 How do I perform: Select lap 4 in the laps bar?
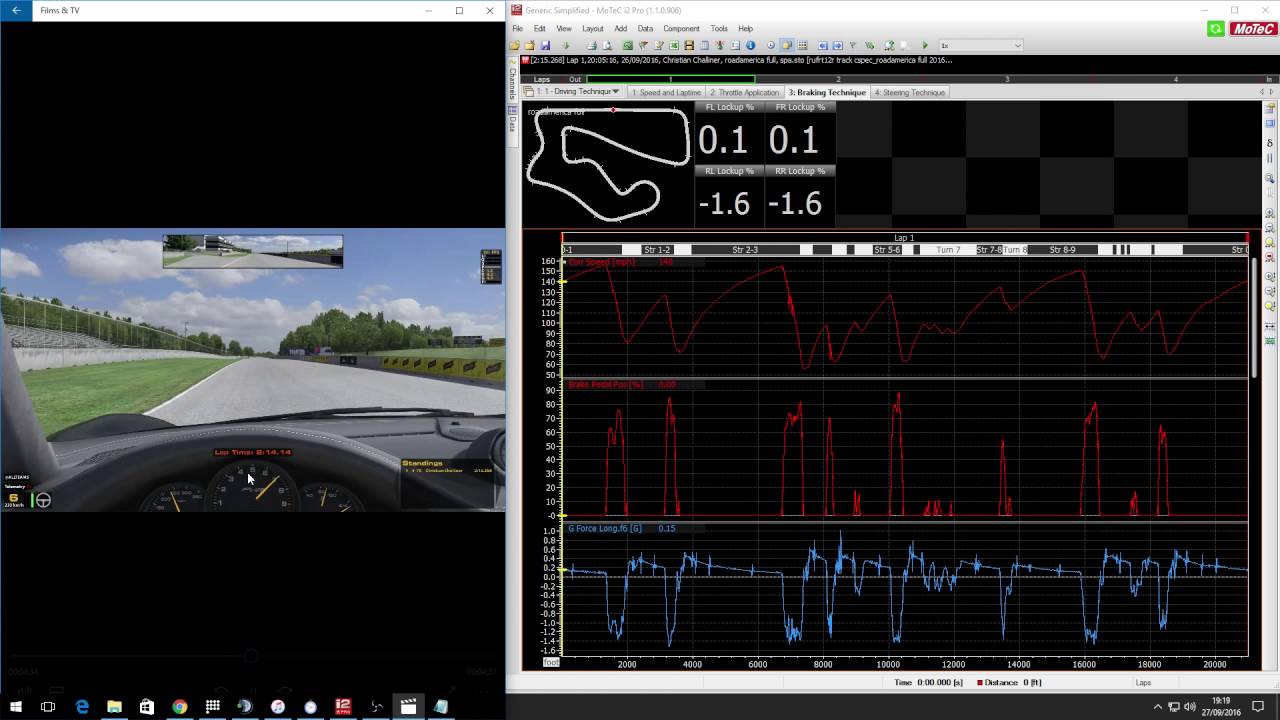[1175, 79]
